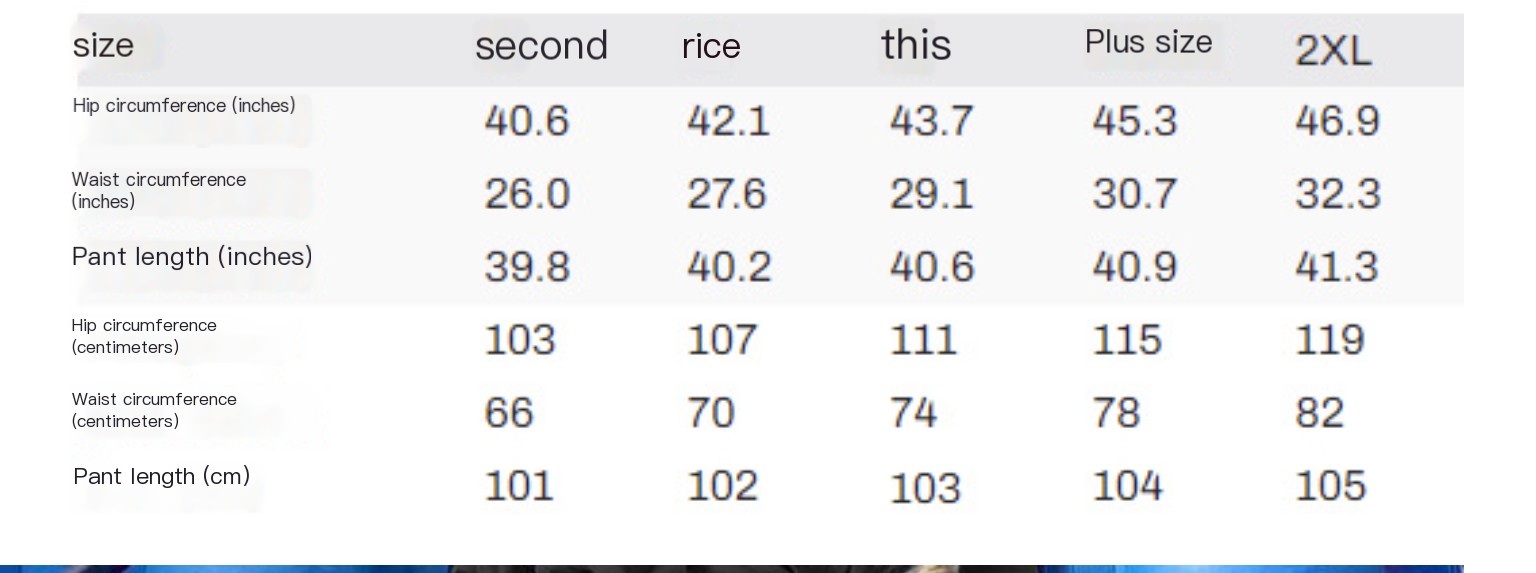Click the 'Hip circumference (centimeters)' row label
This screenshot has height=573, width=1536.
144,336
